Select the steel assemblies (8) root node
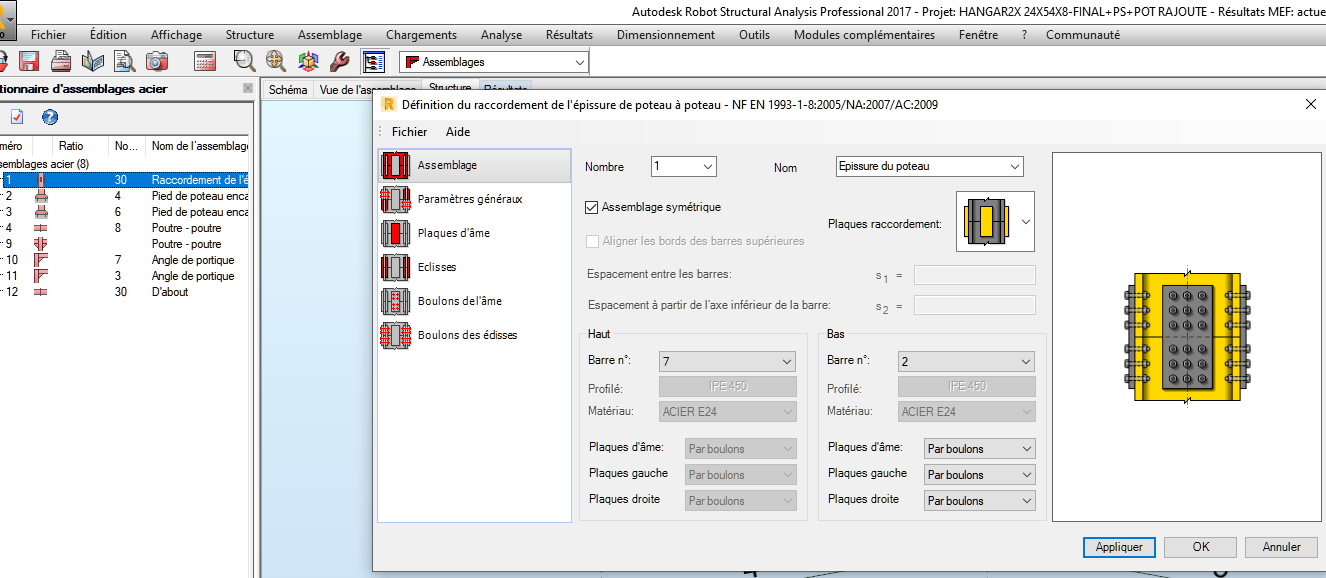Screen dimensions: 1326x578 [x=44, y=163]
